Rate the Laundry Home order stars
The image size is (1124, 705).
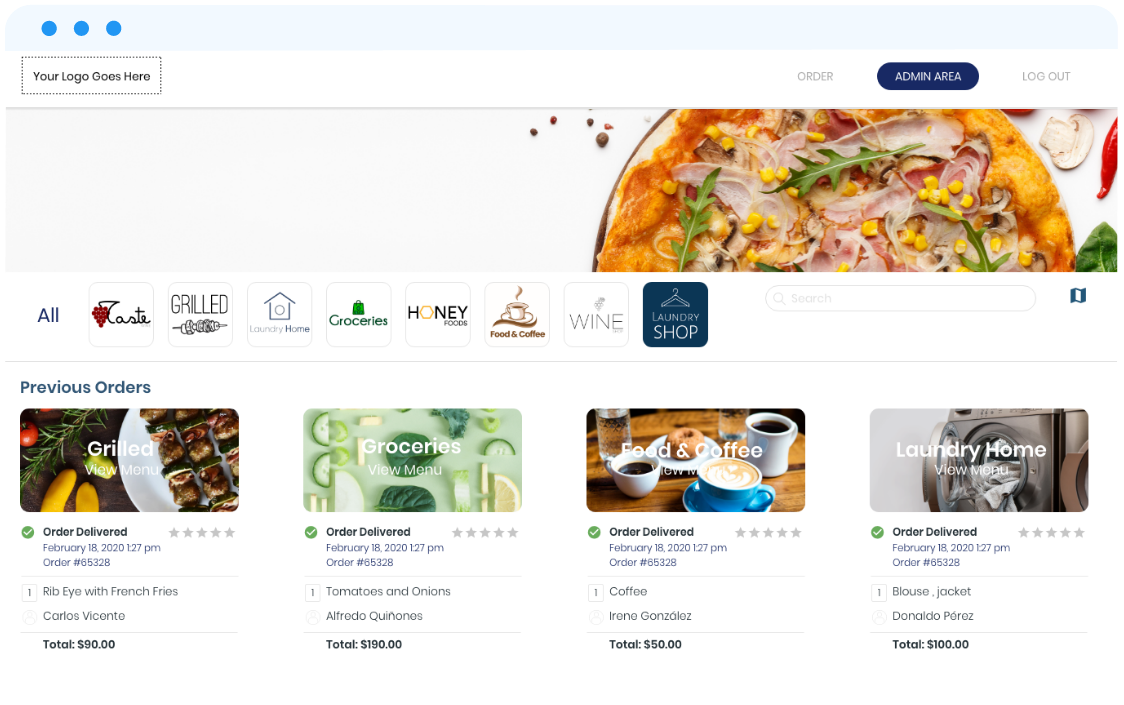(x=1051, y=533)
